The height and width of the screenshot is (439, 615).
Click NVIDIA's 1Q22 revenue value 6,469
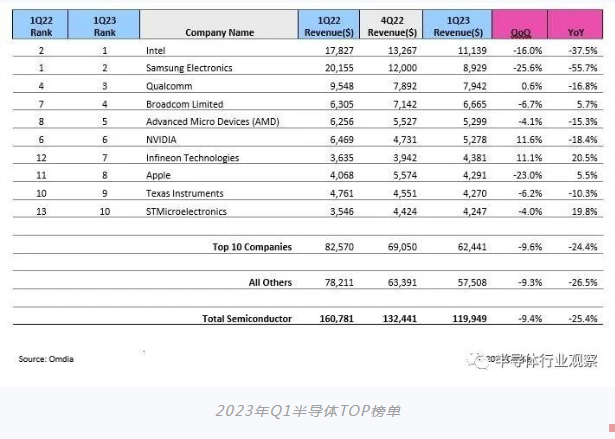click(342, 140)
